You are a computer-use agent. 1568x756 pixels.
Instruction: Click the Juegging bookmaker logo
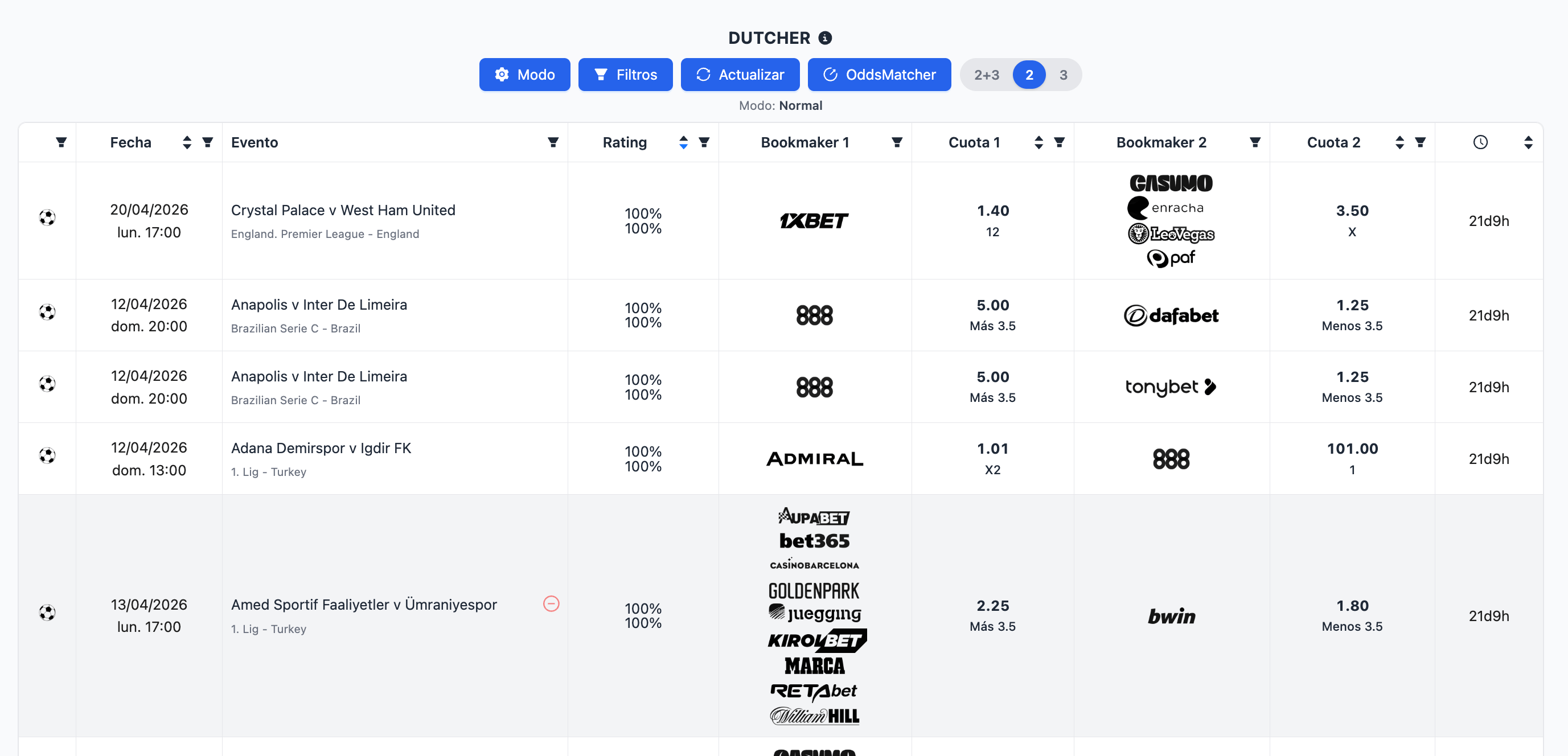click(814, 613)
